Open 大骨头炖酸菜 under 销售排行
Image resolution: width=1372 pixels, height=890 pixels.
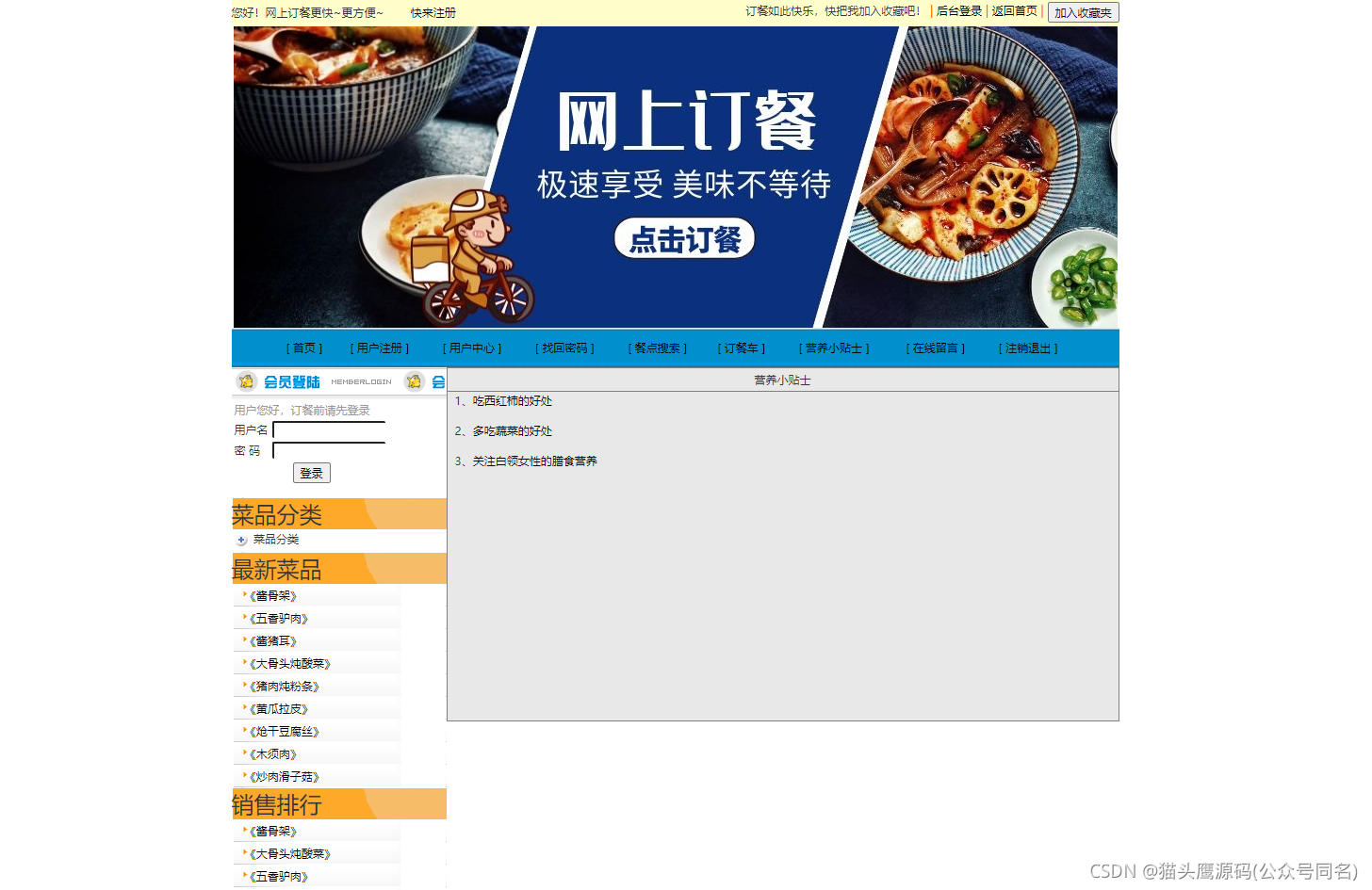point(290,854)
